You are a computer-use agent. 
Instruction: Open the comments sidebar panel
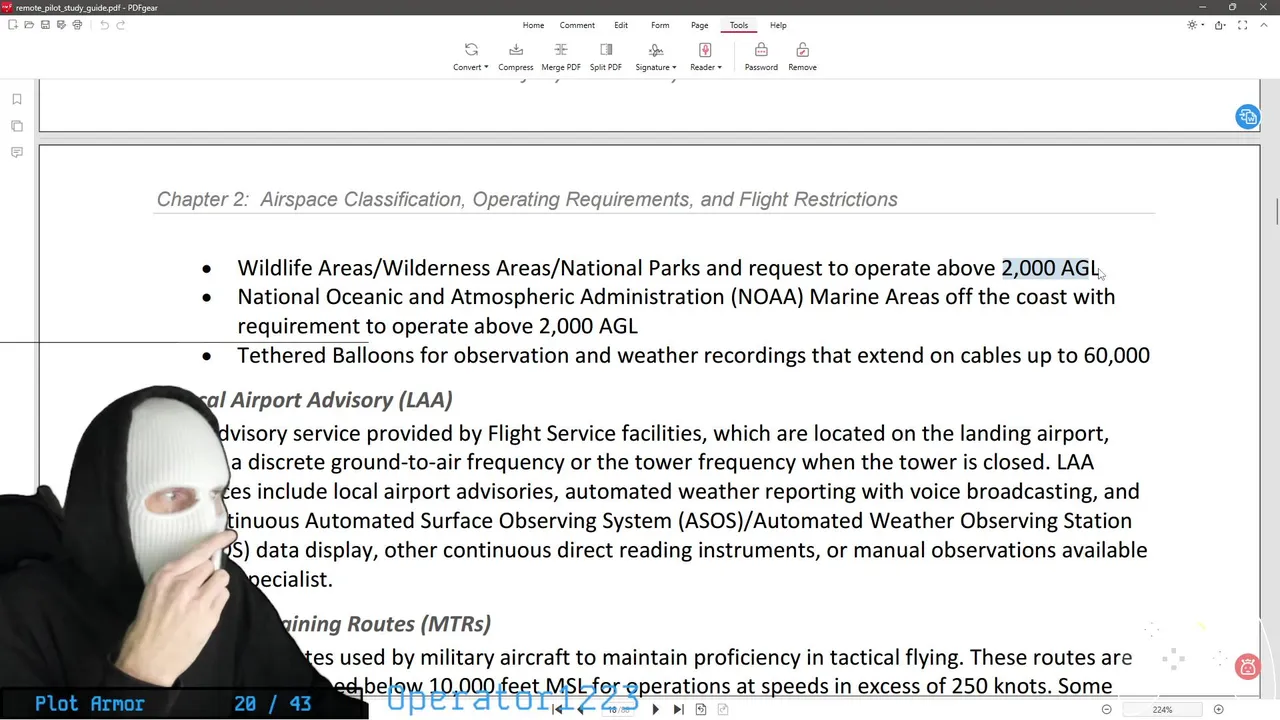tap(17, 152)
